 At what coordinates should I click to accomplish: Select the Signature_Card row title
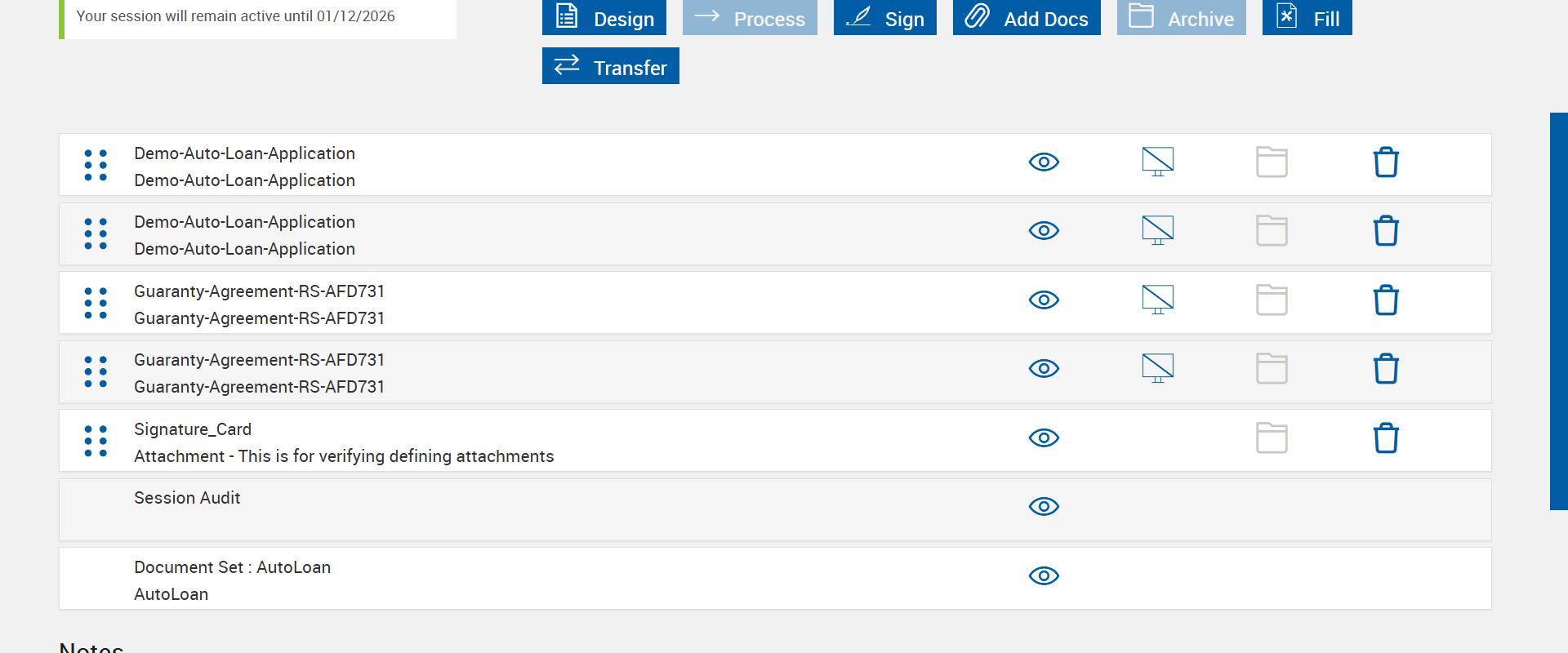tap(193, 429)
